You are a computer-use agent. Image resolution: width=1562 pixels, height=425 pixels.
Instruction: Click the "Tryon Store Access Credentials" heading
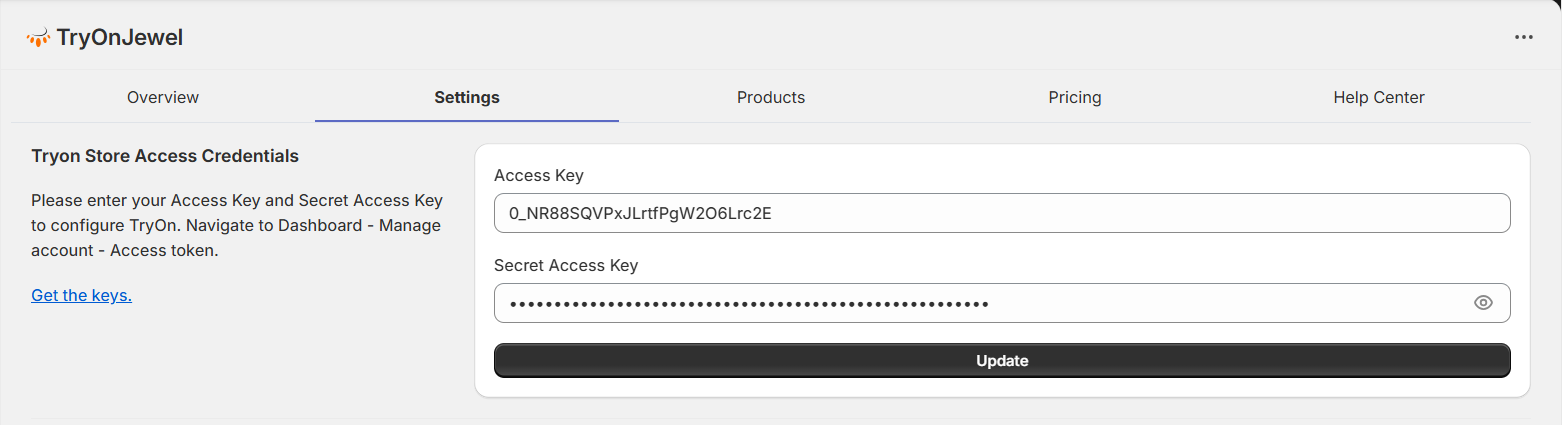pos(165,156)
